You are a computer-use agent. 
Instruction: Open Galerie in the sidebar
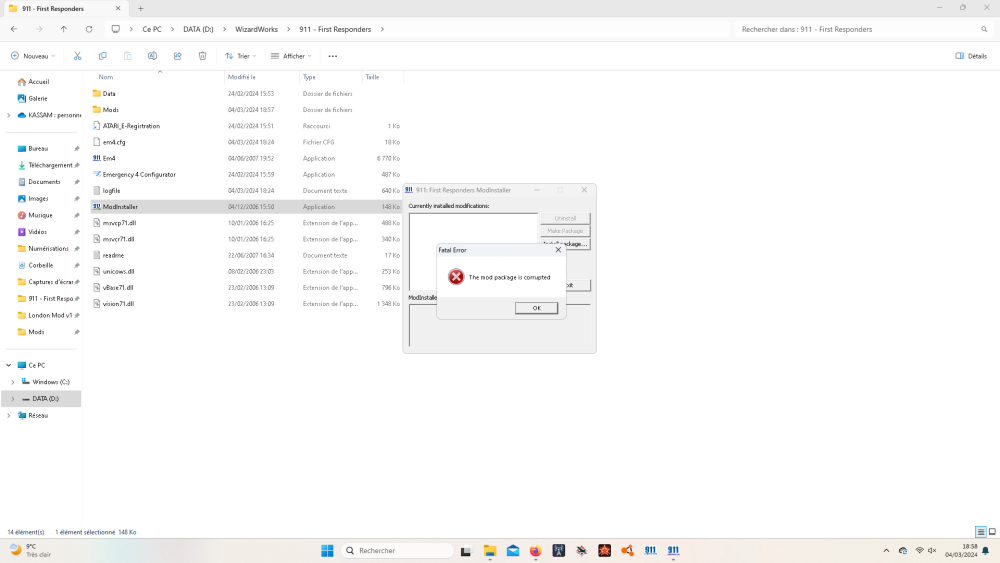[x=38, y=98]
